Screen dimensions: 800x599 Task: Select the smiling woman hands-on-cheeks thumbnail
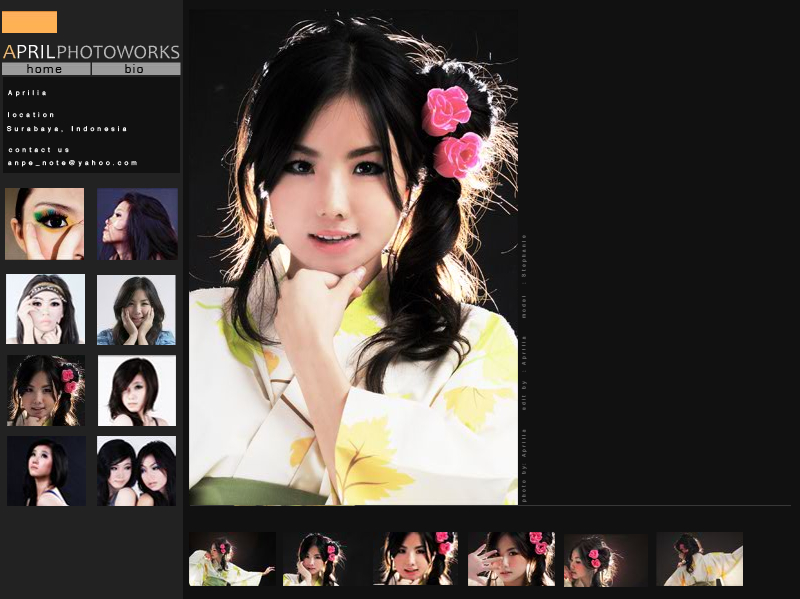[137, 309]
